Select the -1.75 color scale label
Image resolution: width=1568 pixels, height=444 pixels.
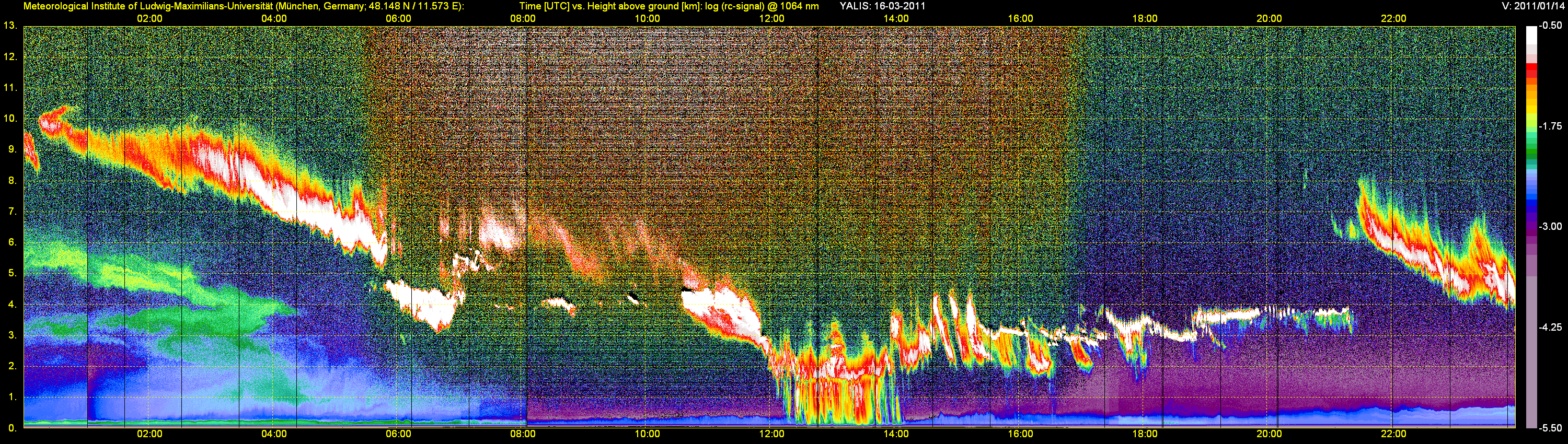1550,126
